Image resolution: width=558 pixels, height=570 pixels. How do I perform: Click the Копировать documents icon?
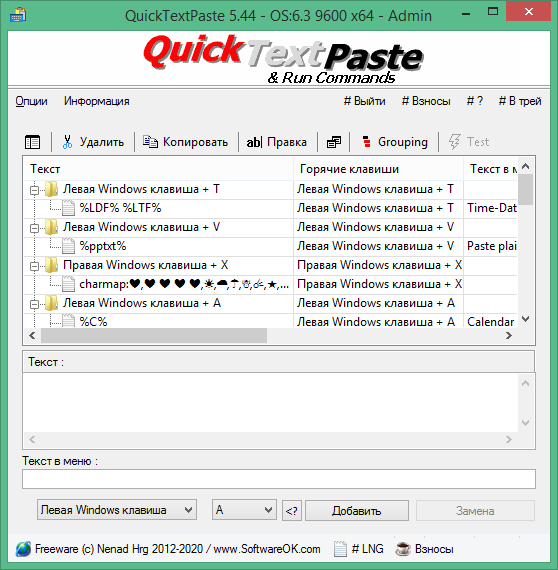150,142
